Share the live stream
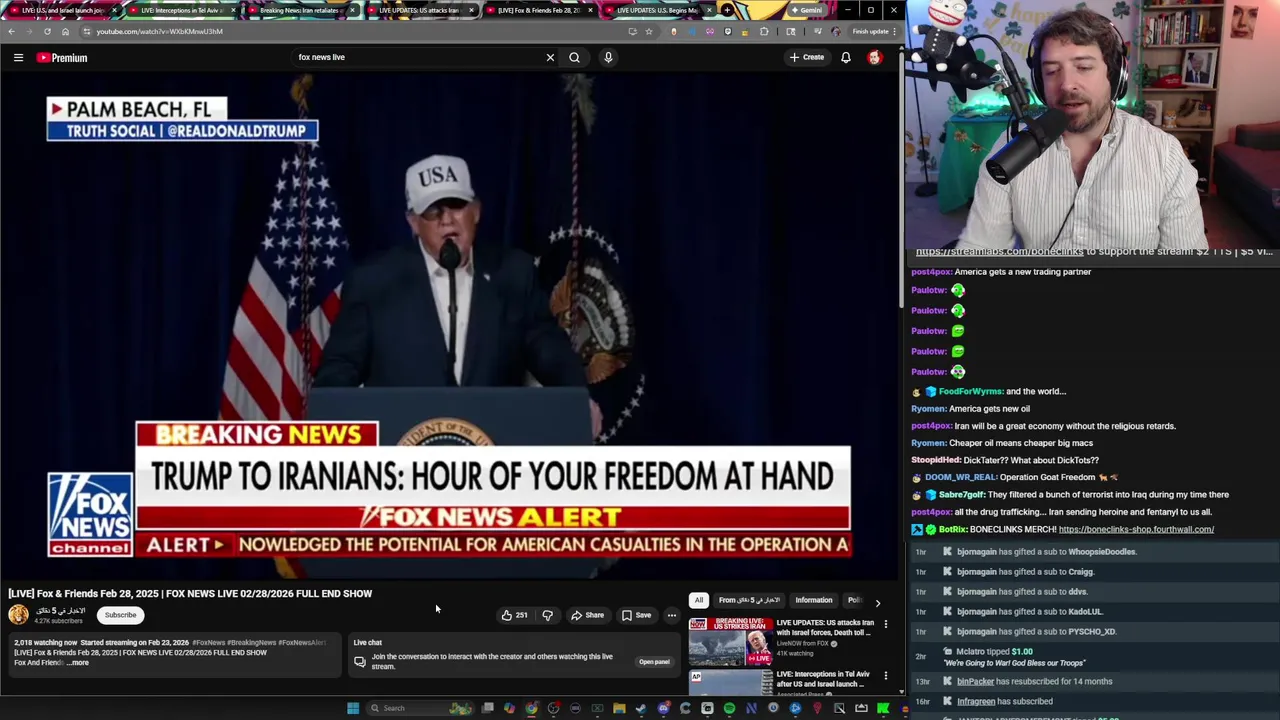Viewport: 1280px width, 720px height. (x=588, y=615)
